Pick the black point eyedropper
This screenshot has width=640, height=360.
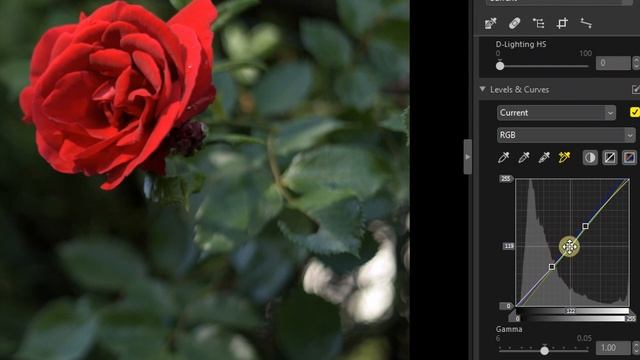504,158
